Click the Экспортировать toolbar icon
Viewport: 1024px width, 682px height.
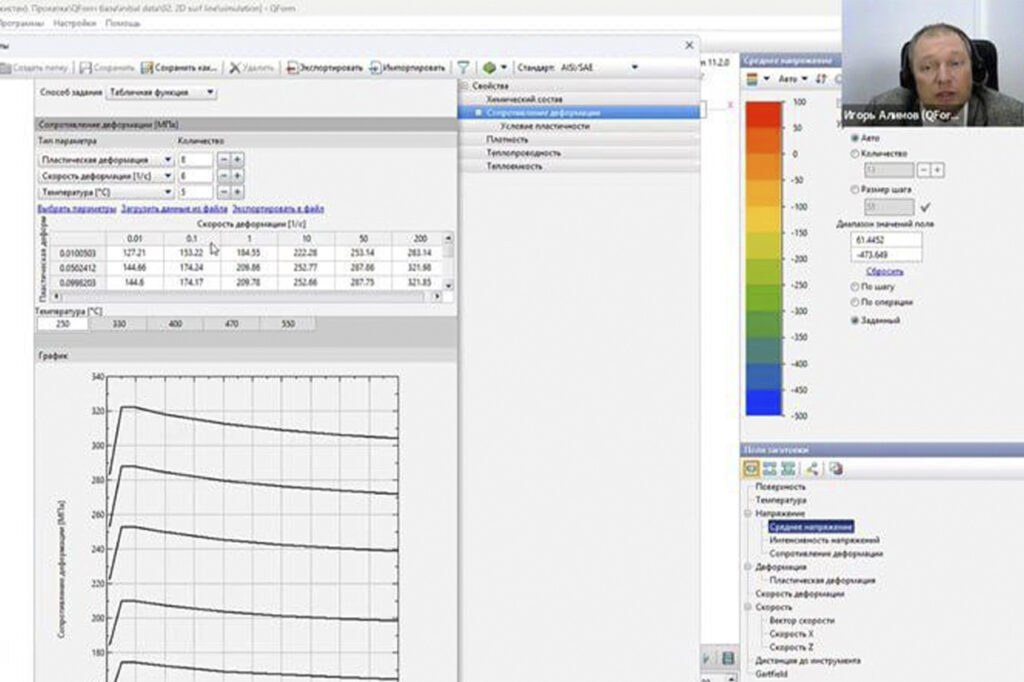[293, 68]
